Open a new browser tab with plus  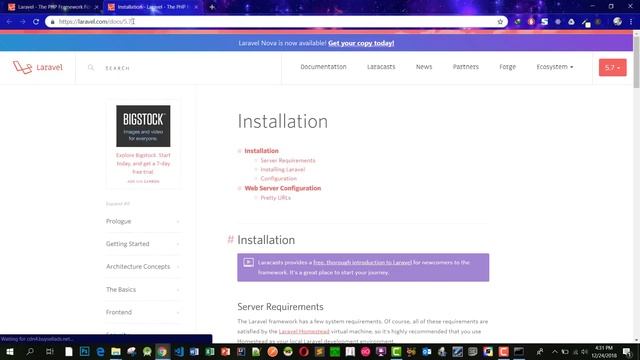[x=212, y=7]
